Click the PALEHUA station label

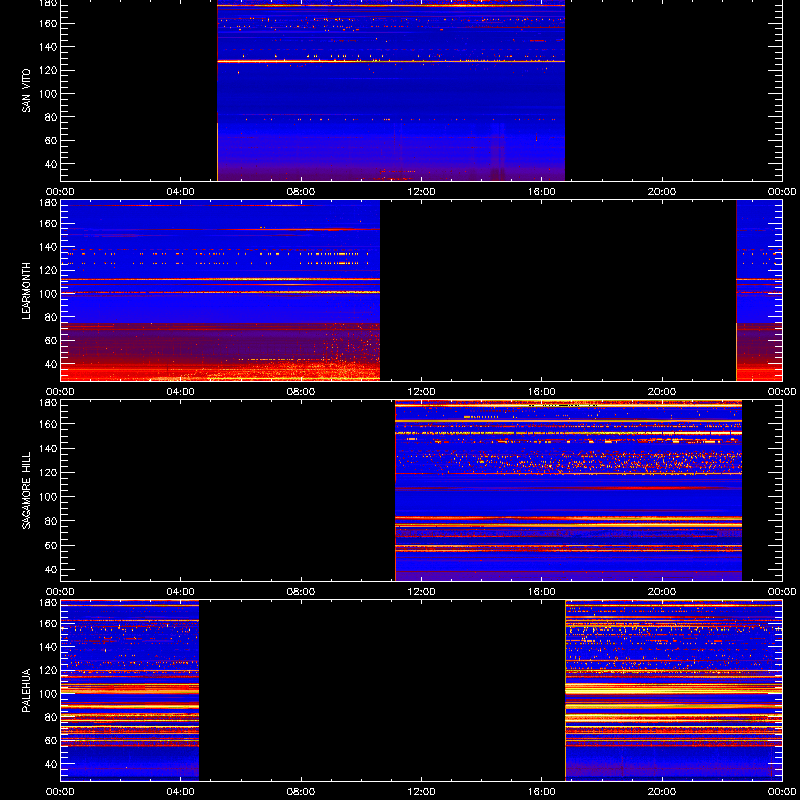[26, 690]
